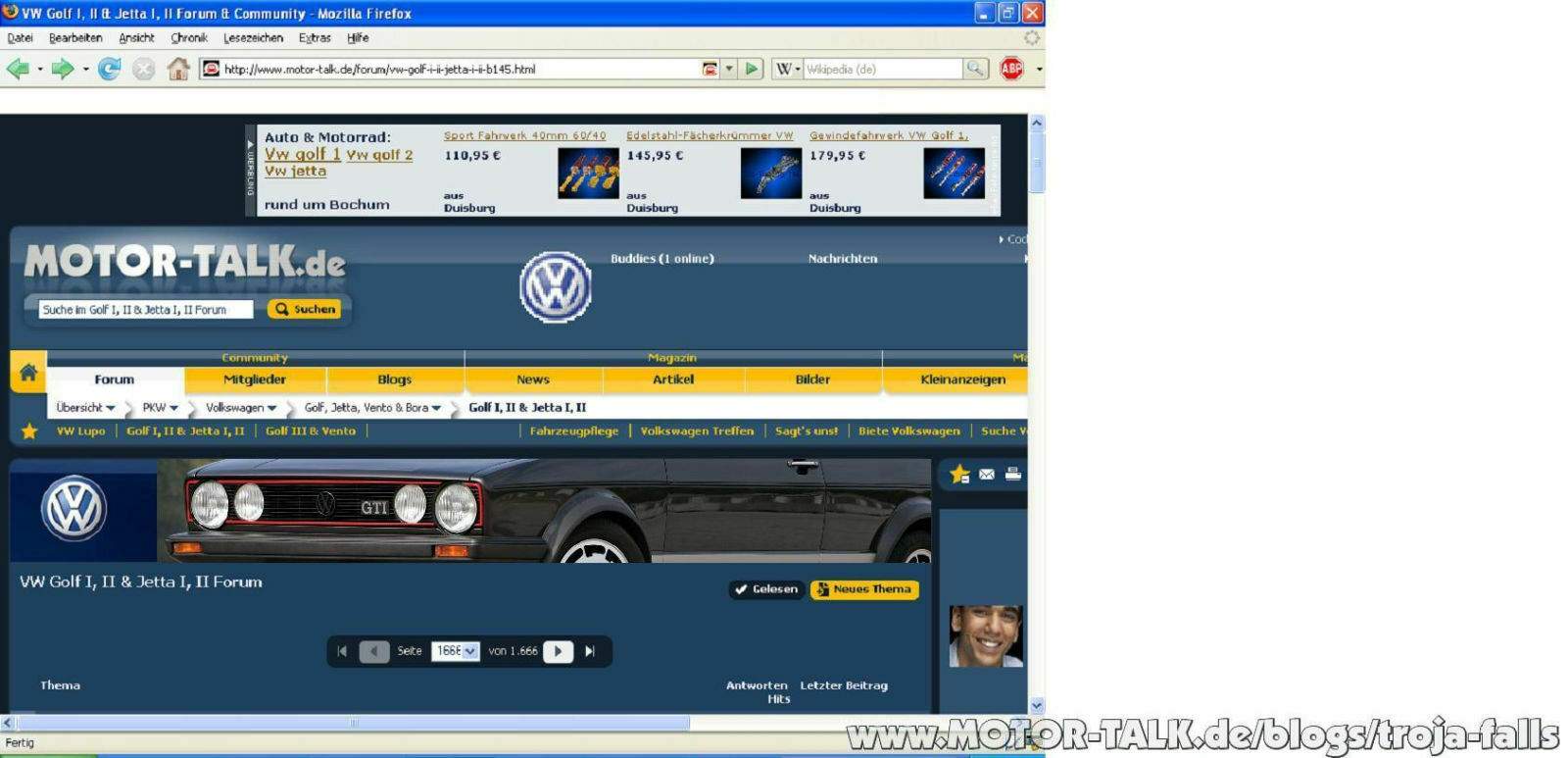Go to previous page with the left arrow
The image size is (1568, 758).
[374, 651]
